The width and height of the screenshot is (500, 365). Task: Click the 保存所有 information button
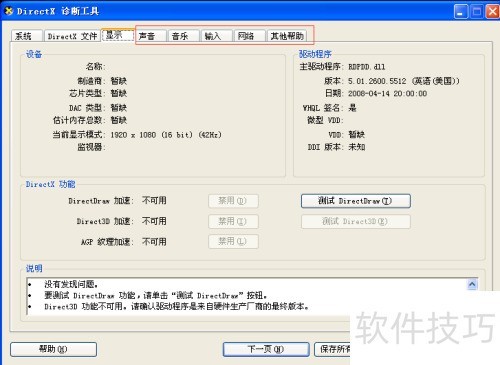tap(332, 349)
